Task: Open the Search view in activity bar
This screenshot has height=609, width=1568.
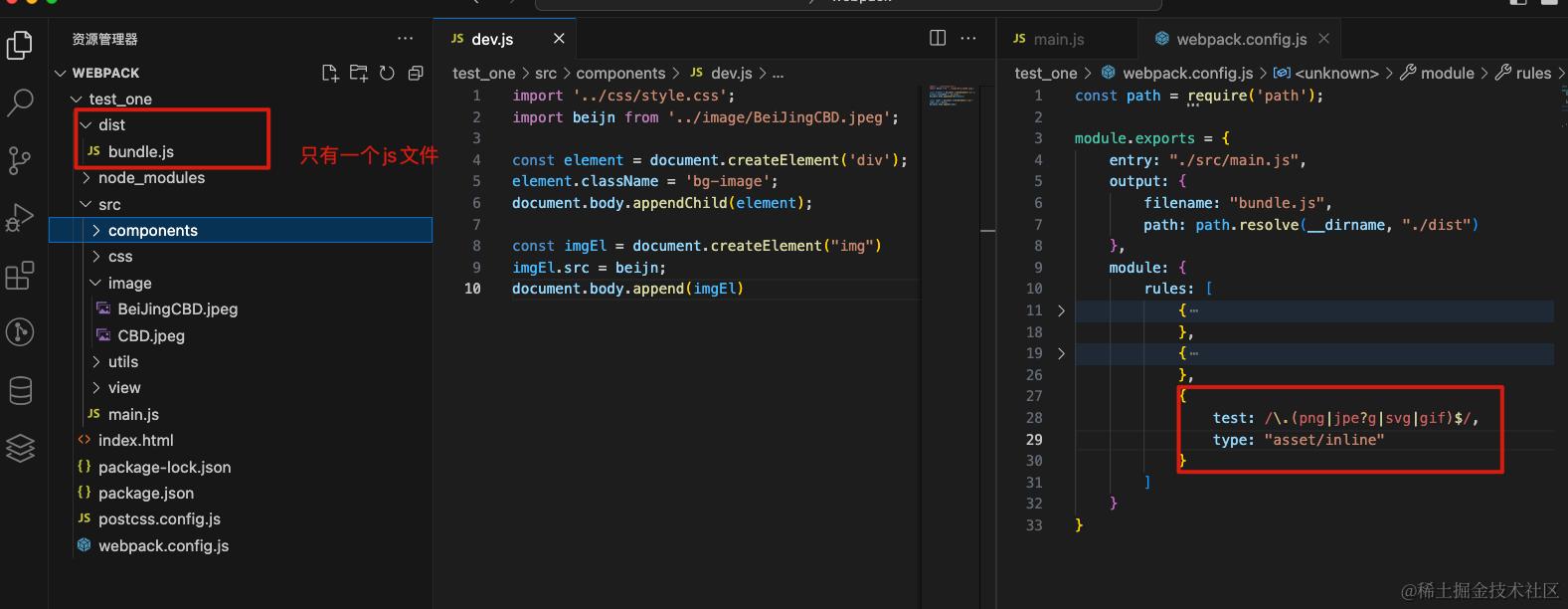Action: (x=20, y=101)
